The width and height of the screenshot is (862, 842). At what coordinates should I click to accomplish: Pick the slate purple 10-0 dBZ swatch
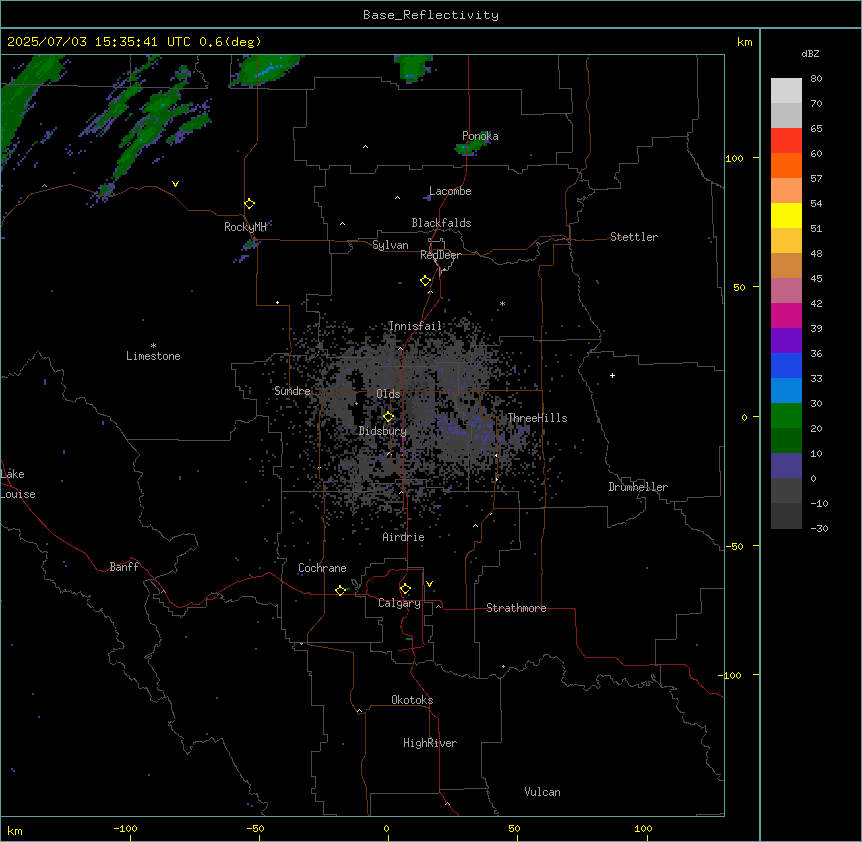pyautogui.click(x=786, y=466)
